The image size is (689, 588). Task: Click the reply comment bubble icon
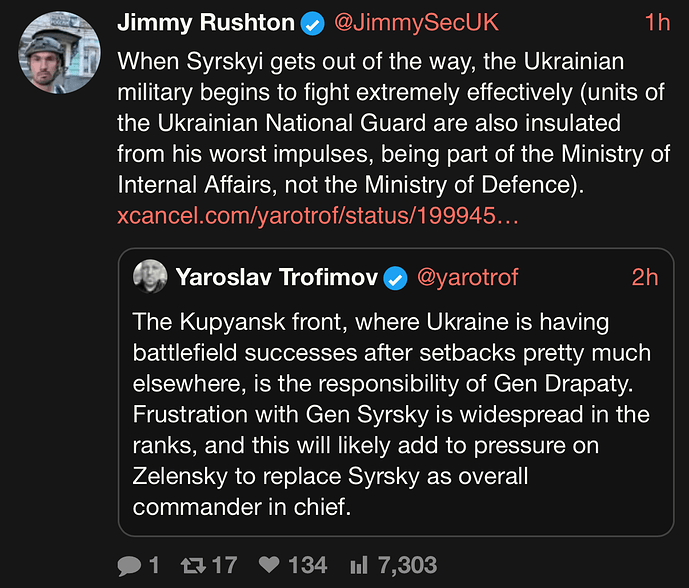click(x=129, y=566)
